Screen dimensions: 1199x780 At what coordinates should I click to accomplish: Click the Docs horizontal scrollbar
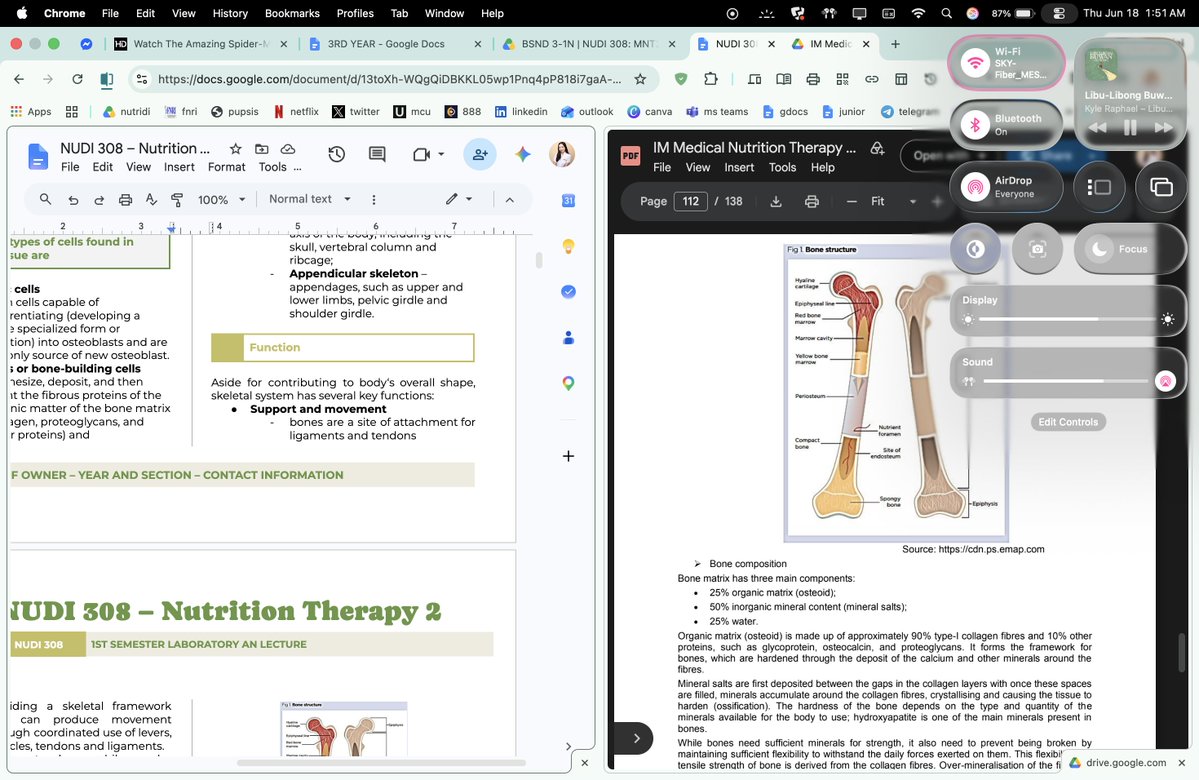pyautogui.click(x=381, y=762)
